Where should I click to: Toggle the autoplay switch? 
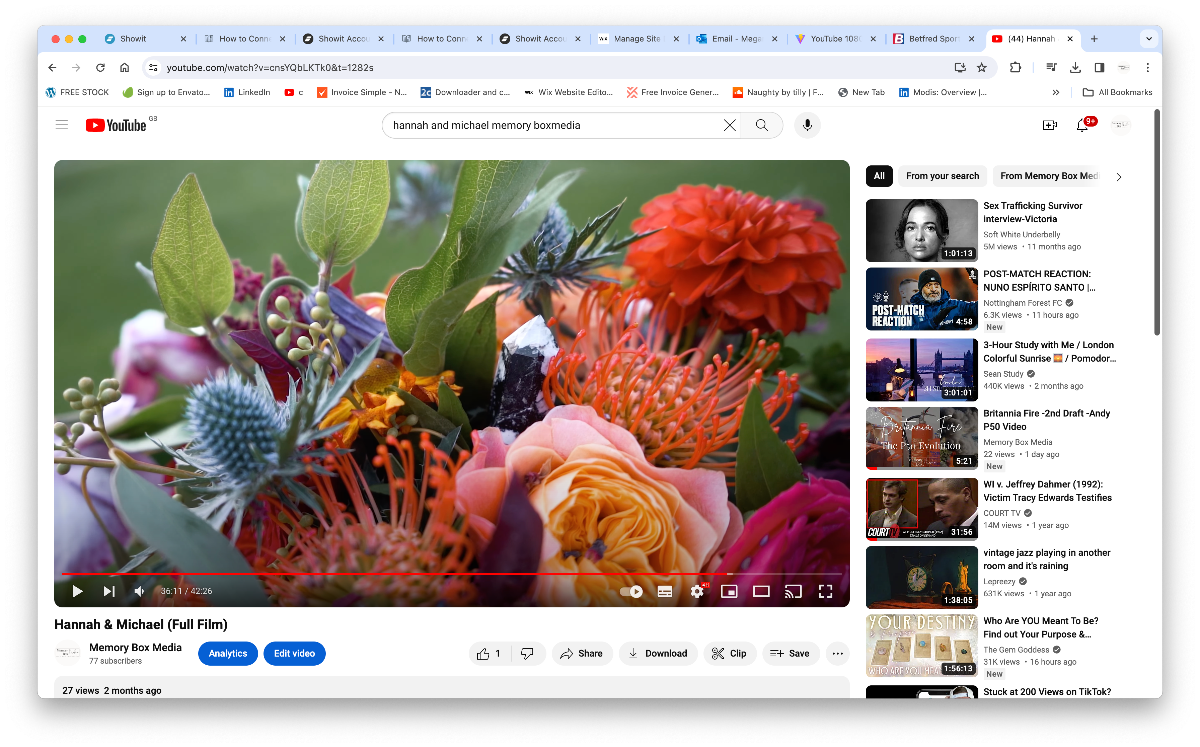coord(632,591)
